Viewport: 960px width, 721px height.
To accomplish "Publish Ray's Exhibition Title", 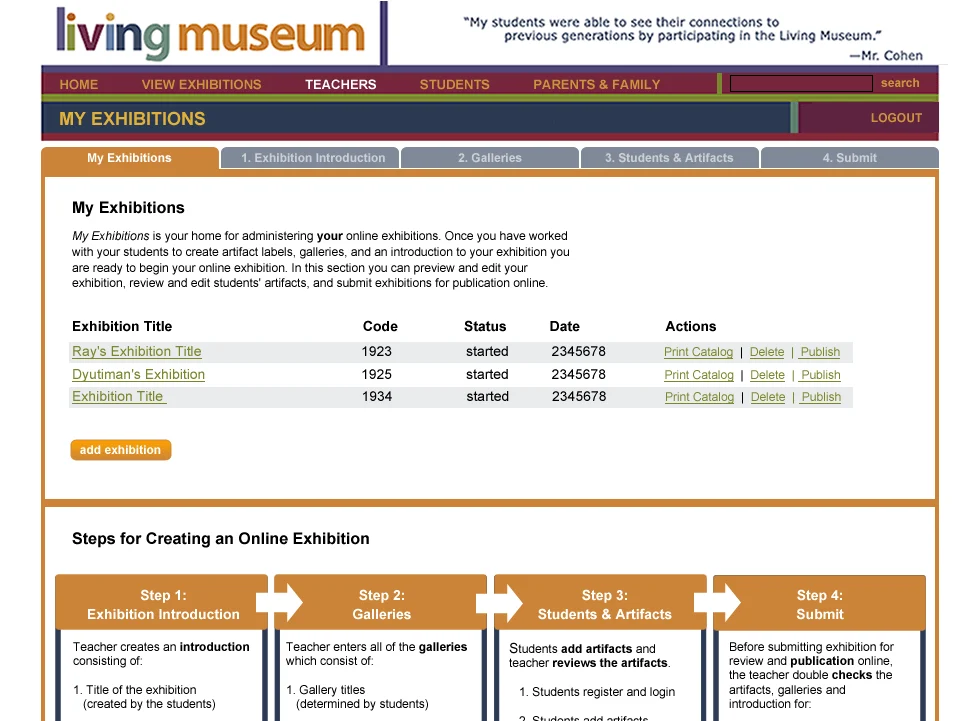I will [820, 352].
